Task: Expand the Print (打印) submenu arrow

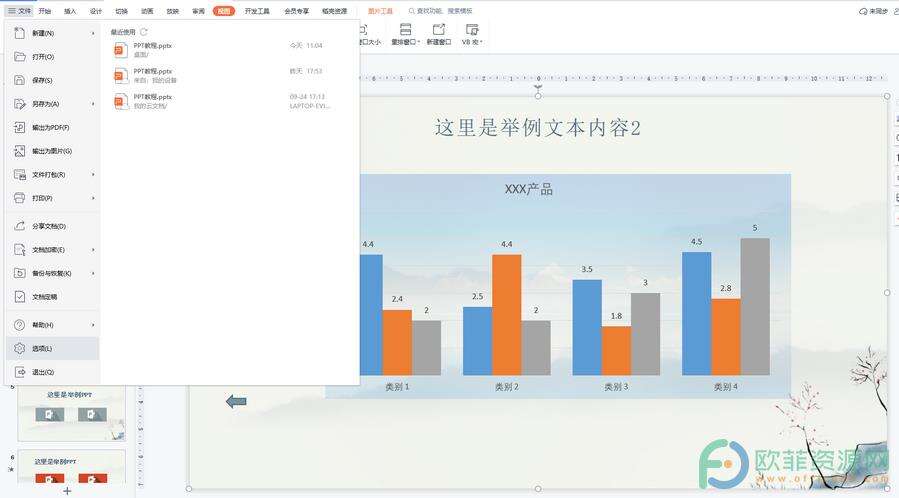Action: (x=93, y=198)
